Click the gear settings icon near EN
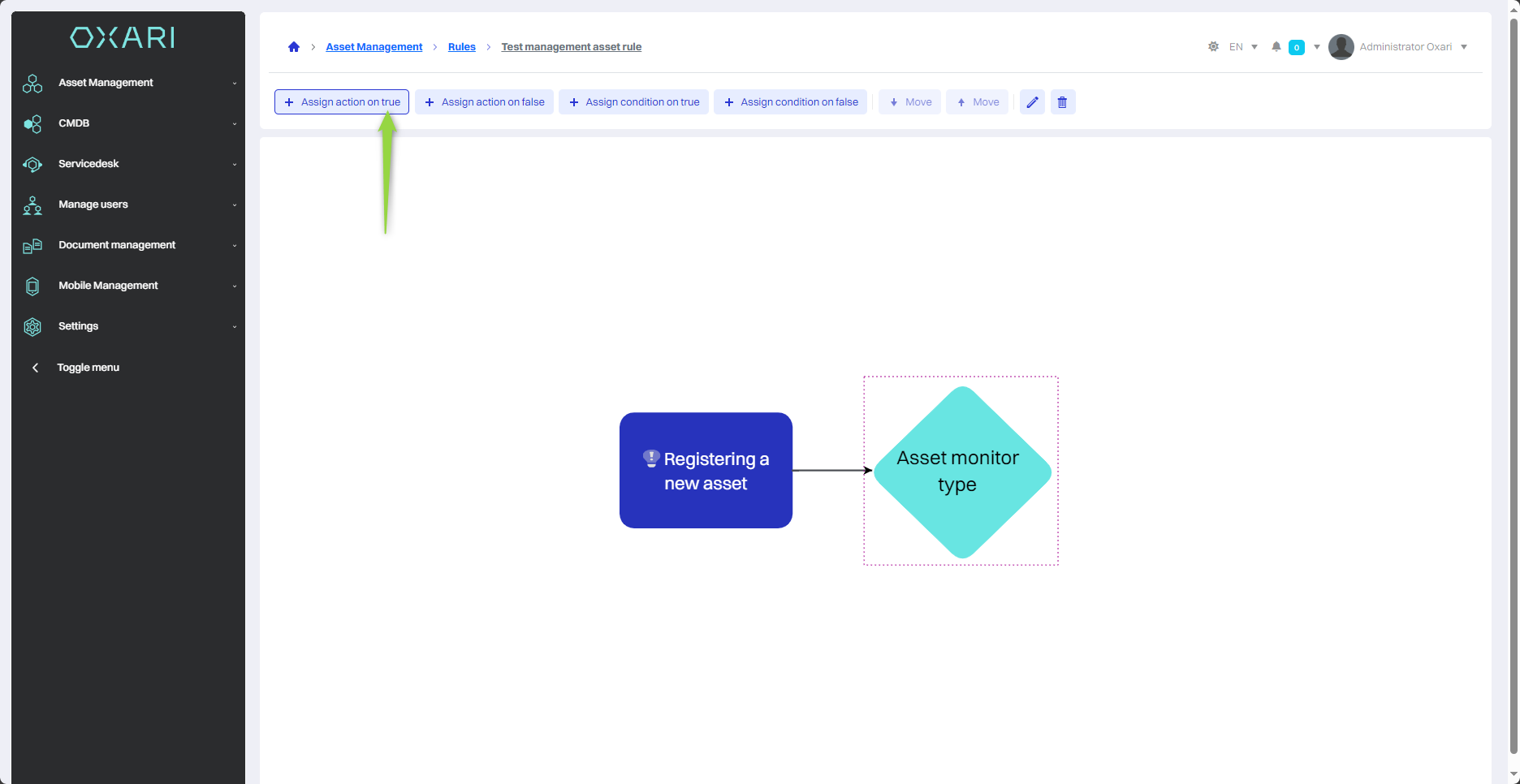Screen dimensions: 1520x784 tap(1213, 47)
